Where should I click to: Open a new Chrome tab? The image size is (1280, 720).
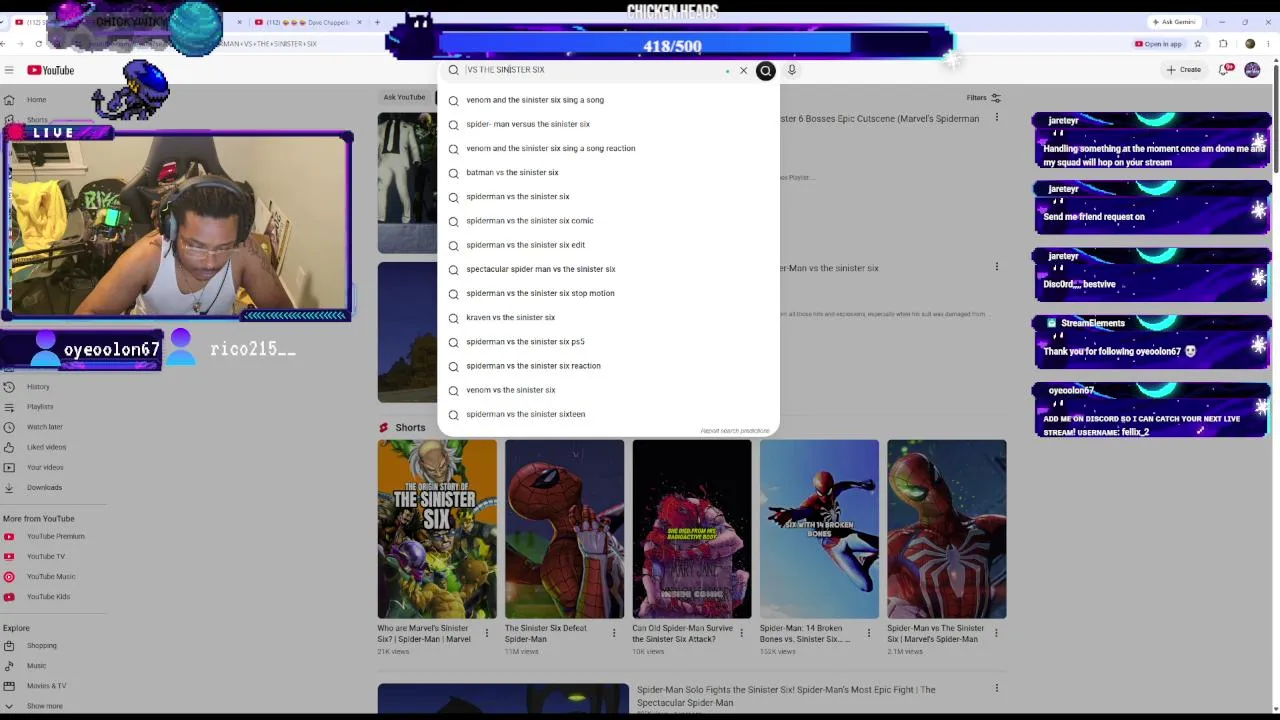coord(377,22)
